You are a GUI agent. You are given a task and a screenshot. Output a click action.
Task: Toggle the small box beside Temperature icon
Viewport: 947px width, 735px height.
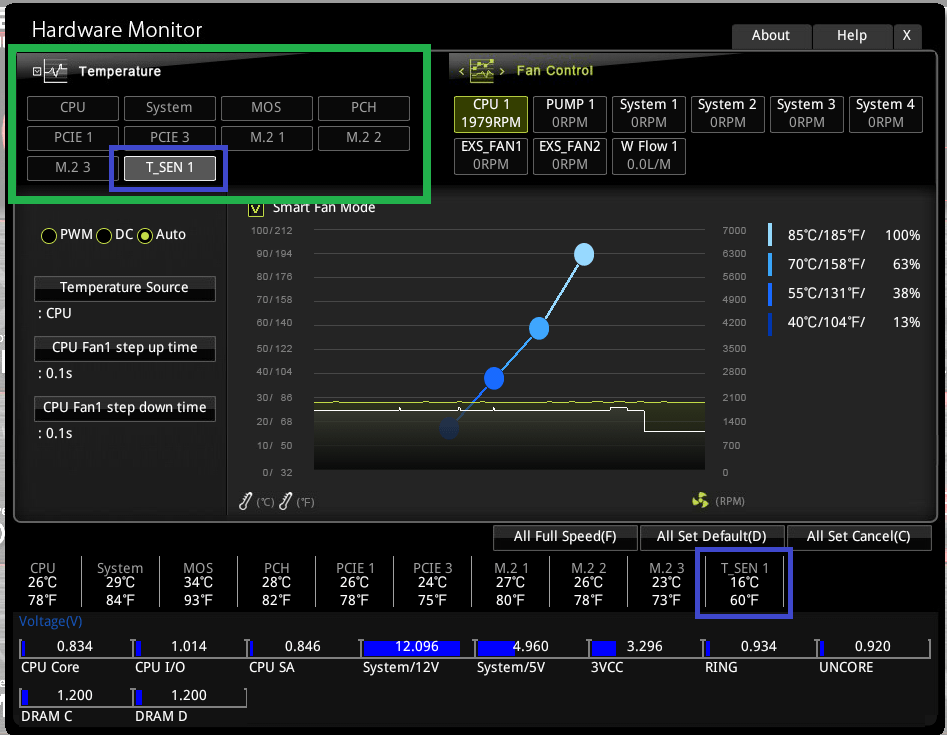point(37,71)
